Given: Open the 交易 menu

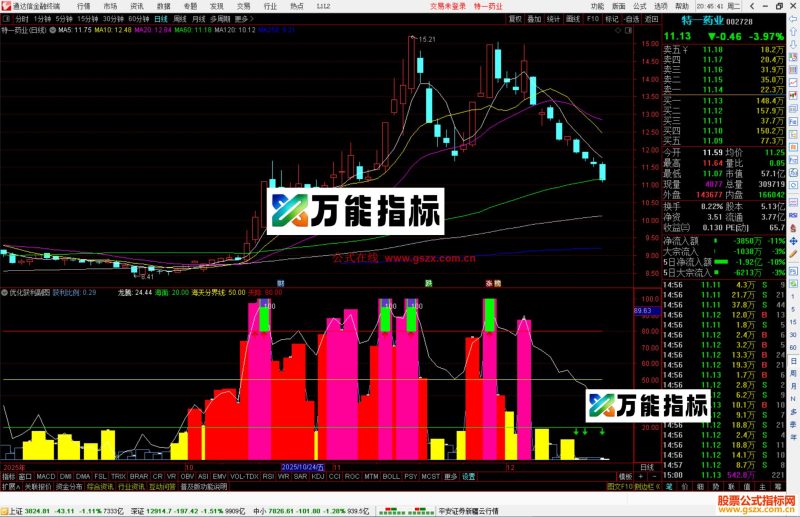Looking at the screenshot, I should (x=243, y=6).
